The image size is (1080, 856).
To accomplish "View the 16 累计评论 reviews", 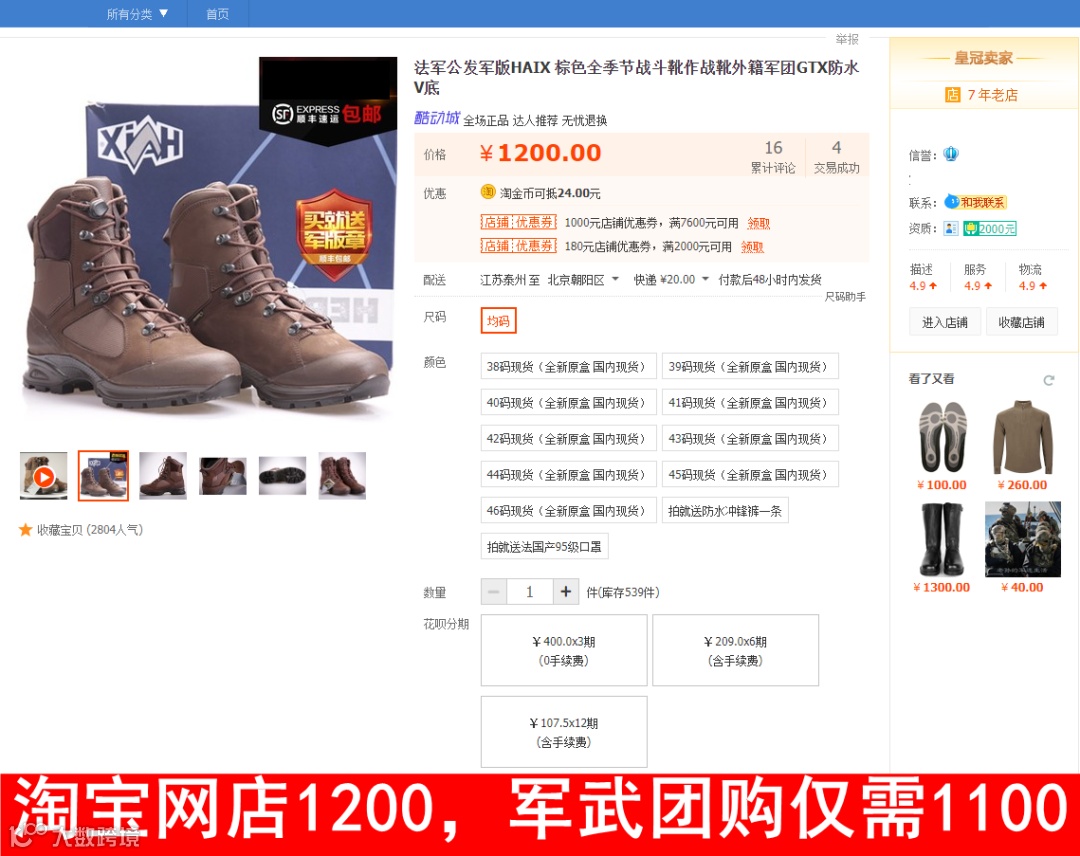I will [773, 157].
